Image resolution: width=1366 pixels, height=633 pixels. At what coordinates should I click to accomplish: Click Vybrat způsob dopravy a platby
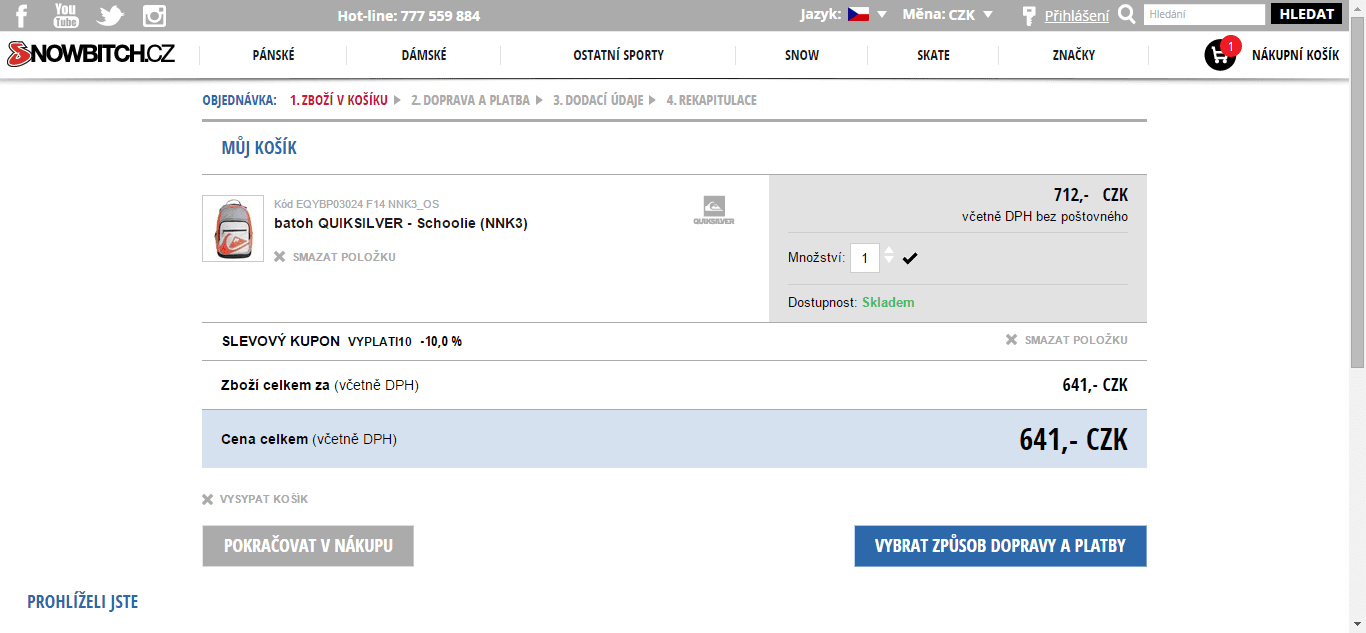point(1000,546)
